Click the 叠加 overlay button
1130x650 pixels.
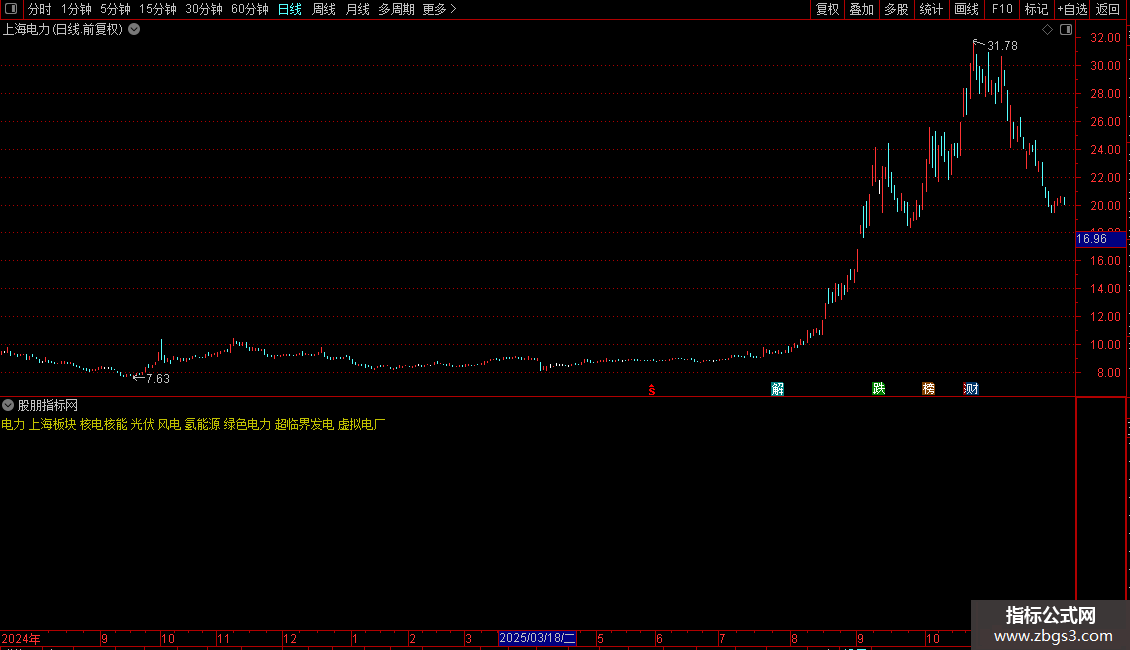[x=862, y=9]
